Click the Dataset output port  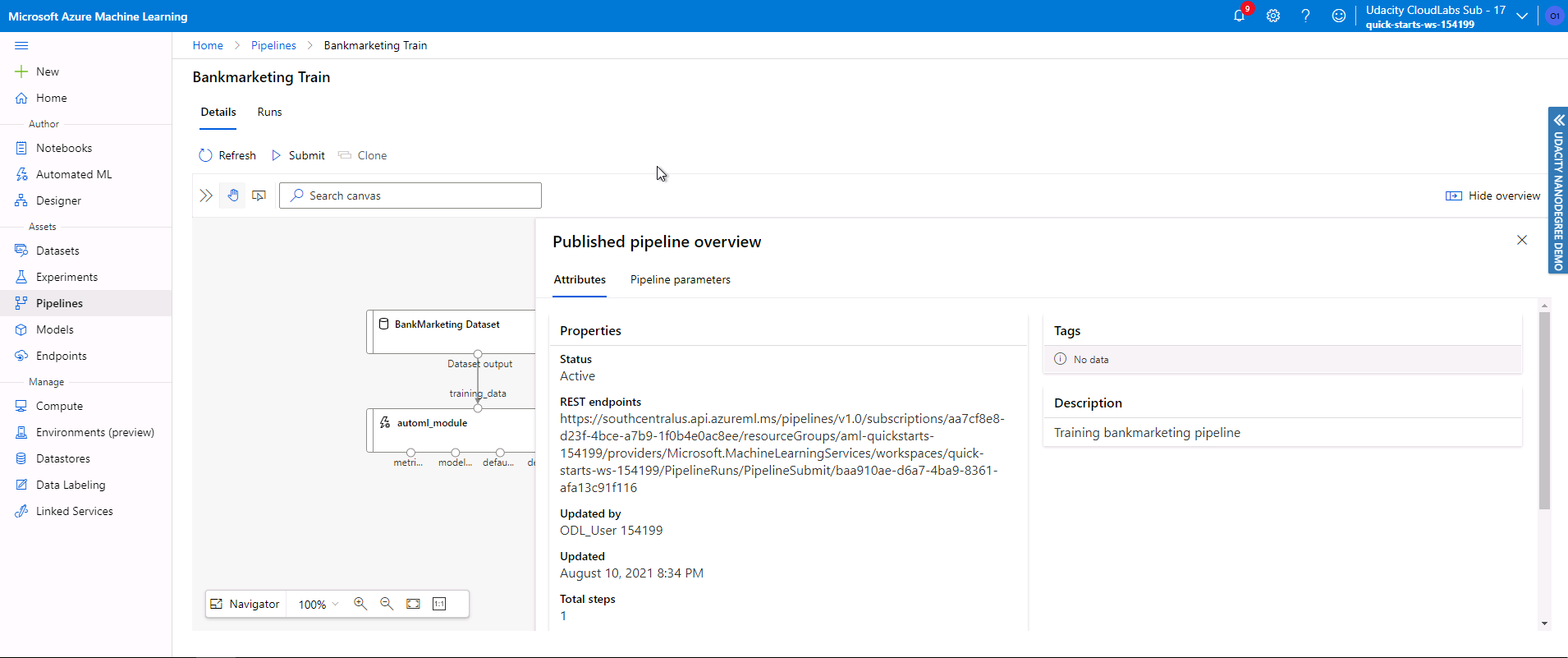click(x=478, y=354)
